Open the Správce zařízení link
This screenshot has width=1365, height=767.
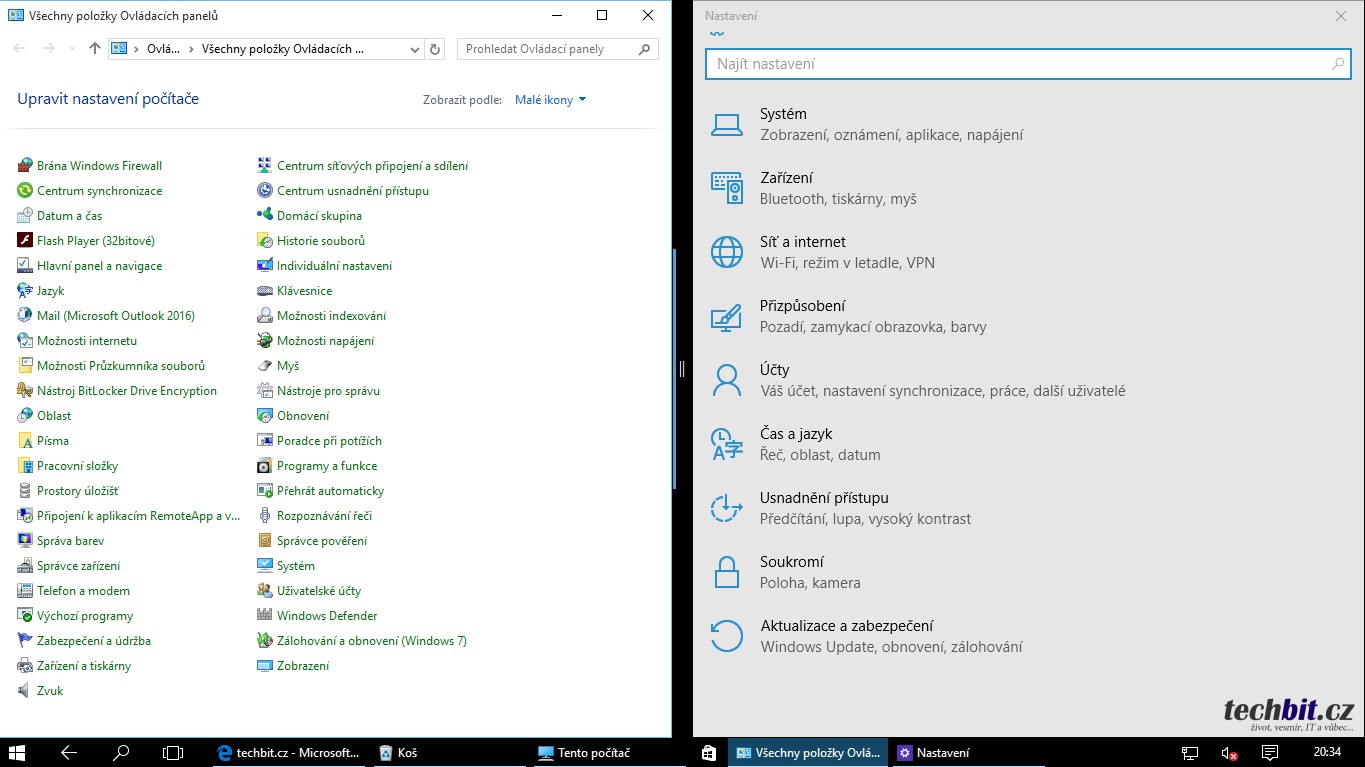point(78,566)
